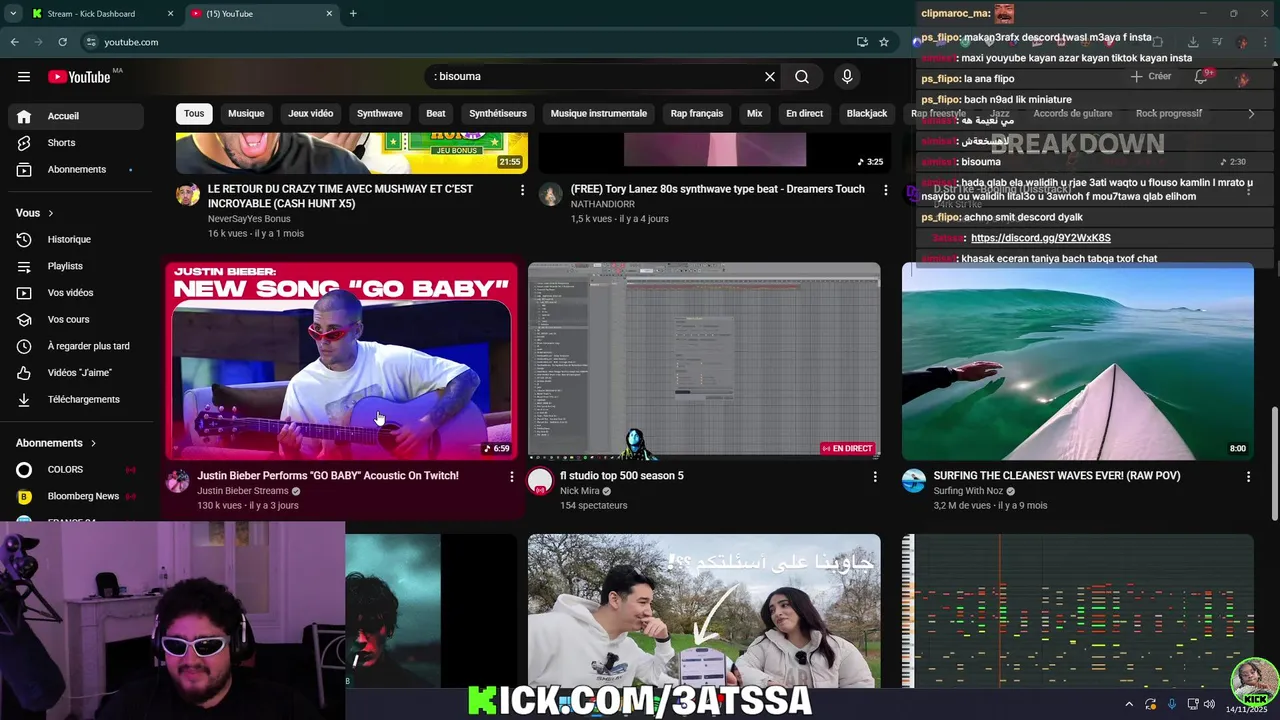The image size is (1280, 720).
Task: Open the YouTube hamburger guide menu
Action: (x=24, y=77)
